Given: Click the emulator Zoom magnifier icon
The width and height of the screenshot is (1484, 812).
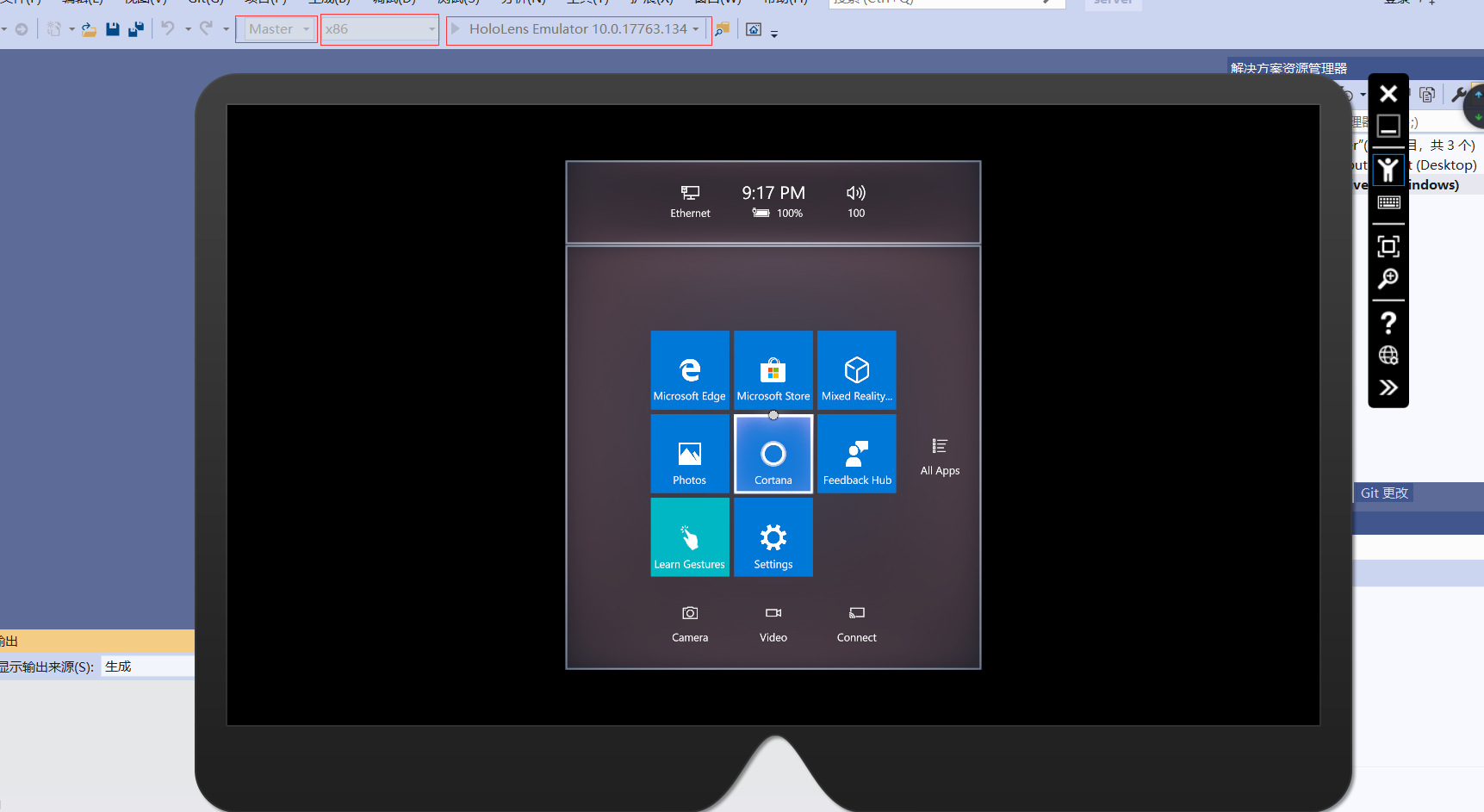Looking at the screenshot, I should 1388,279.
